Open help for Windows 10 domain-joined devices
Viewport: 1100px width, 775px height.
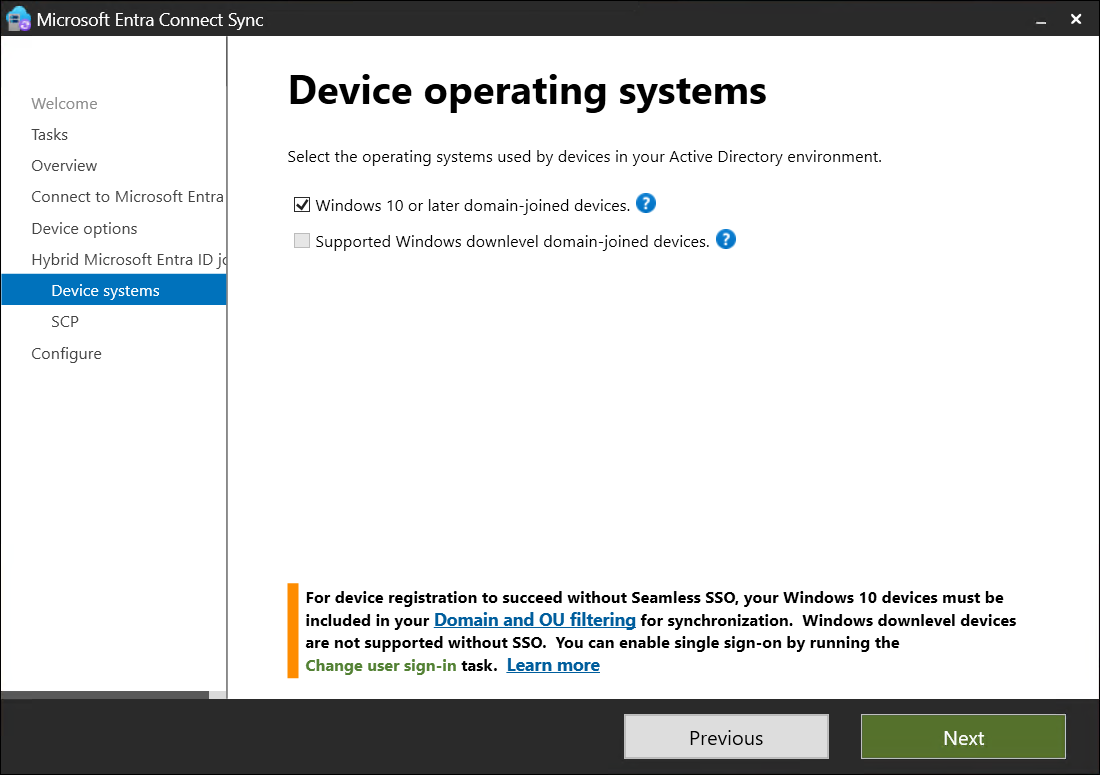[x=646, y=204]
